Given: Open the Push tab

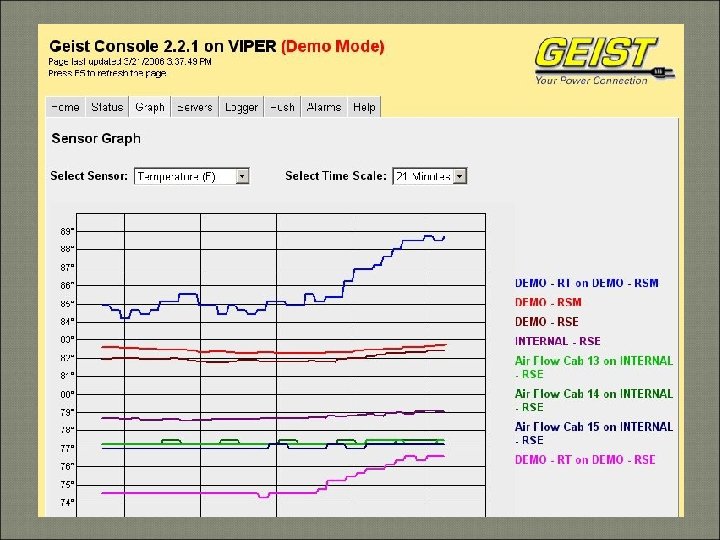Looking at the screenshot, I should click(282, 107).
